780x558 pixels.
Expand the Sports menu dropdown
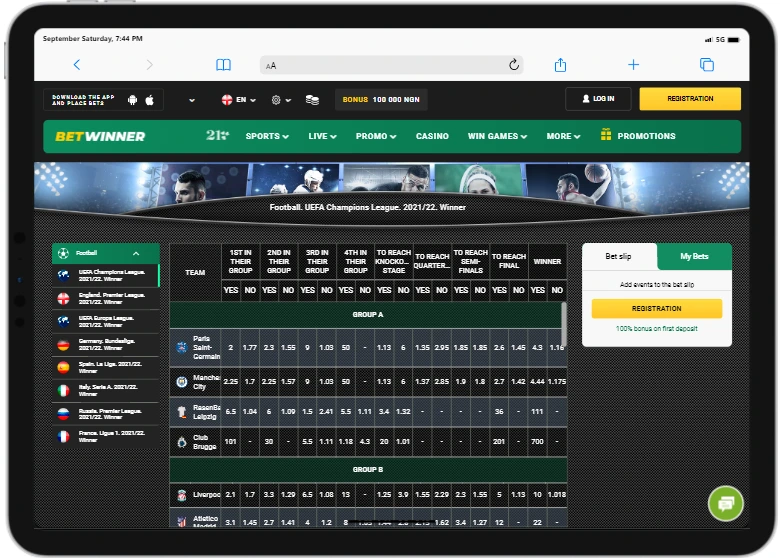[267, 136]
